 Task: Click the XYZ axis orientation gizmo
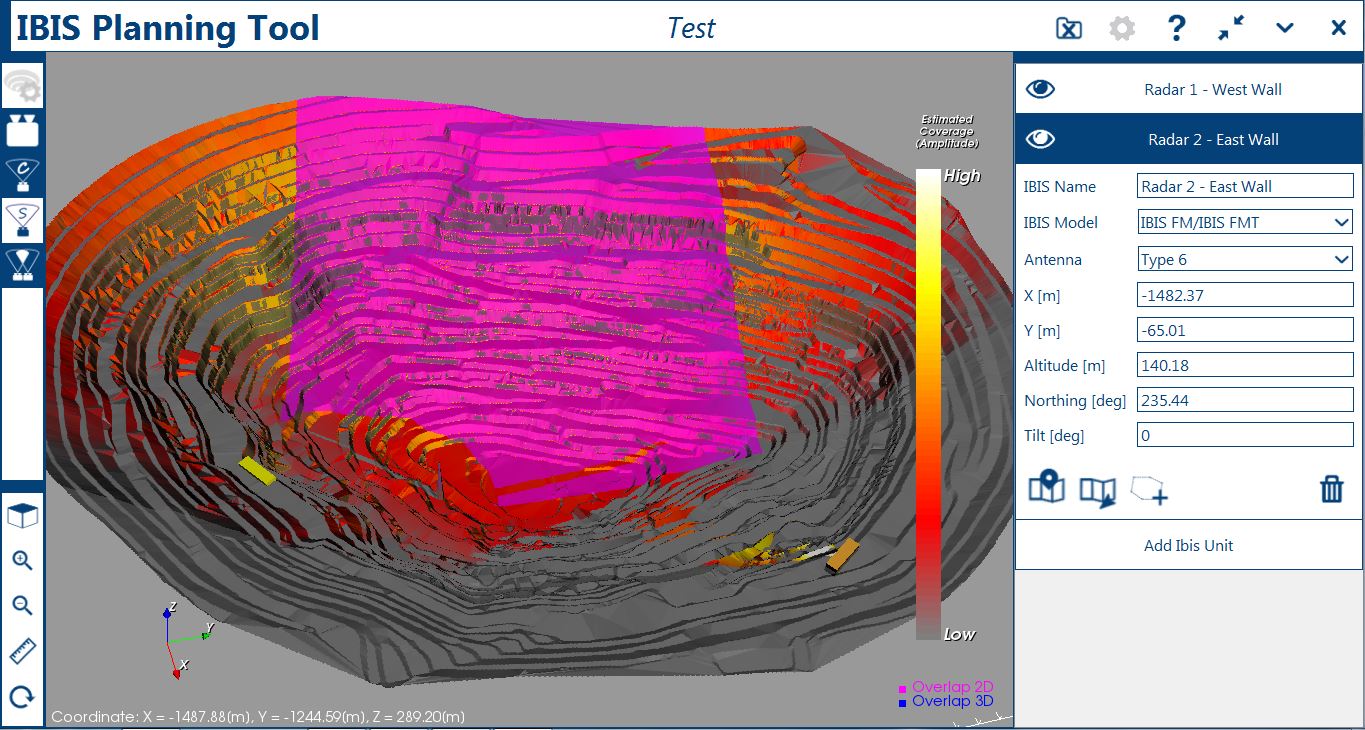187,639
